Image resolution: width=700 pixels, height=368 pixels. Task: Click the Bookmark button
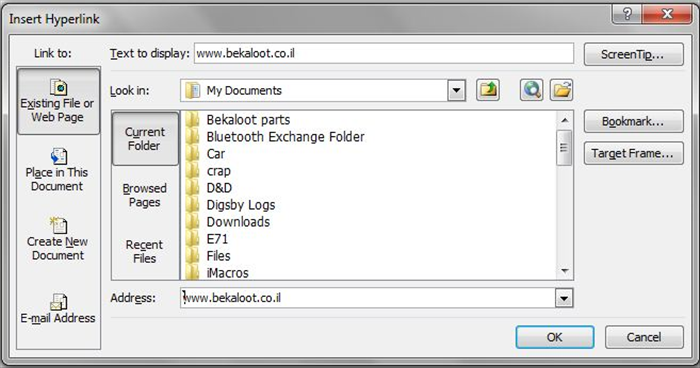point(633,121)
